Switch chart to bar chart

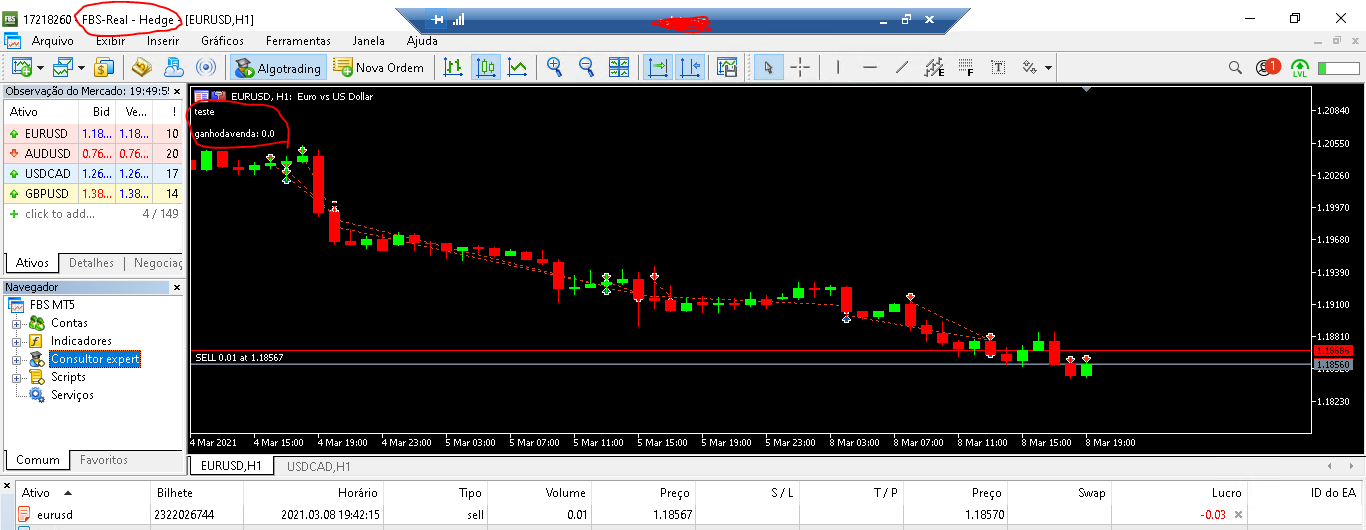point(453,67)
